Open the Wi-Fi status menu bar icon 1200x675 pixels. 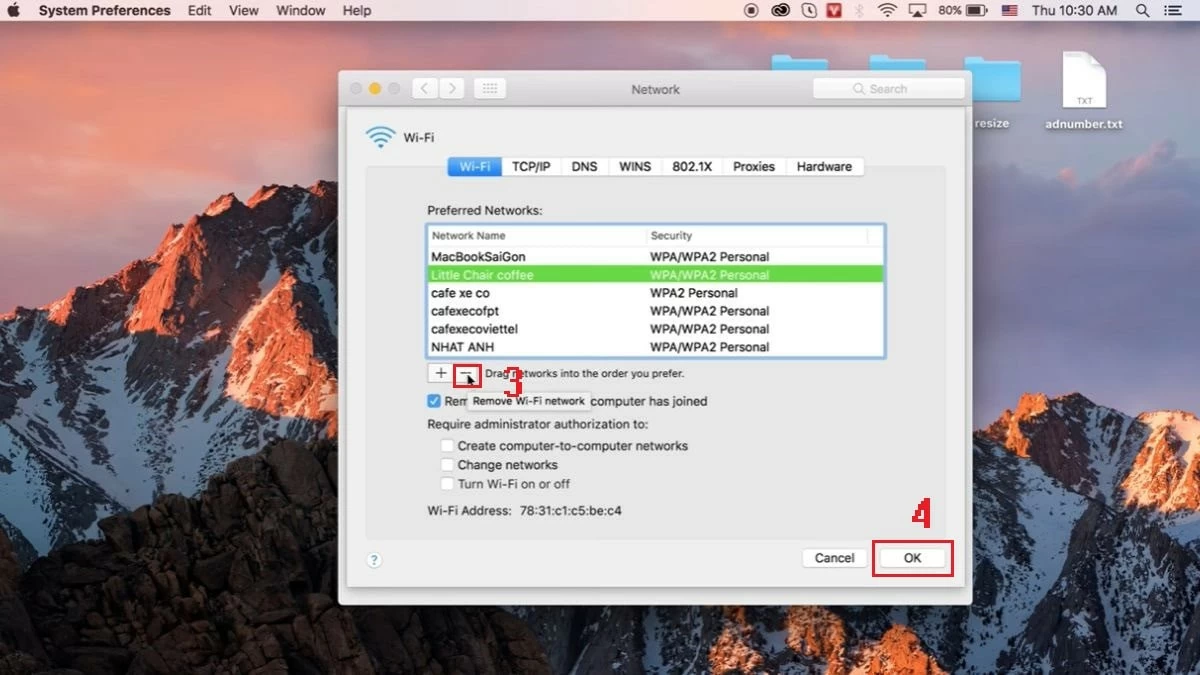coord(887,11)
